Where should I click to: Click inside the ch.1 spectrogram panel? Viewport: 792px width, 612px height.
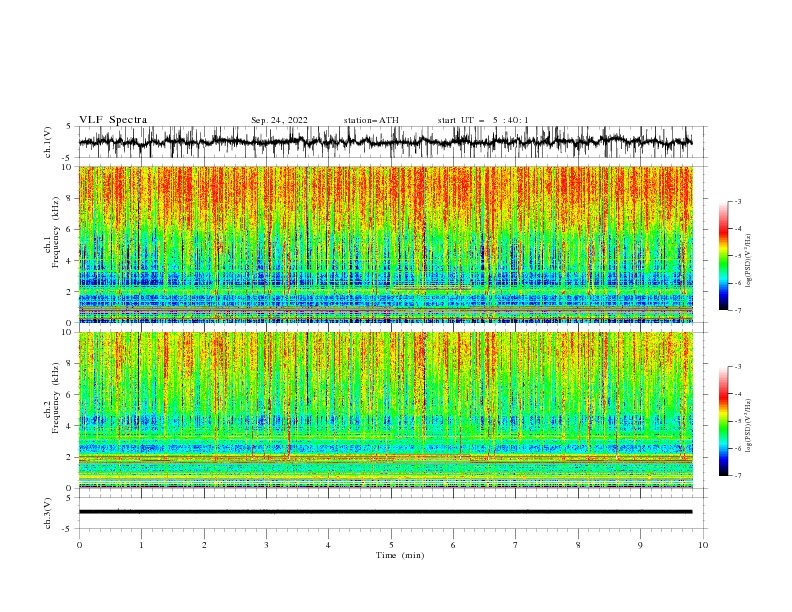coord(385,244)
